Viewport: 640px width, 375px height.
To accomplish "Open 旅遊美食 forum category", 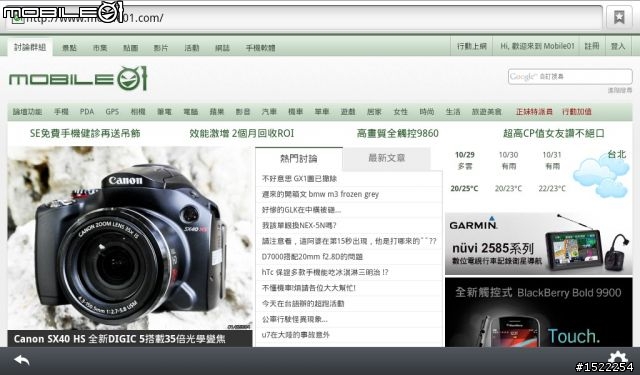I will pyautogui.click(x=487, y=111).
